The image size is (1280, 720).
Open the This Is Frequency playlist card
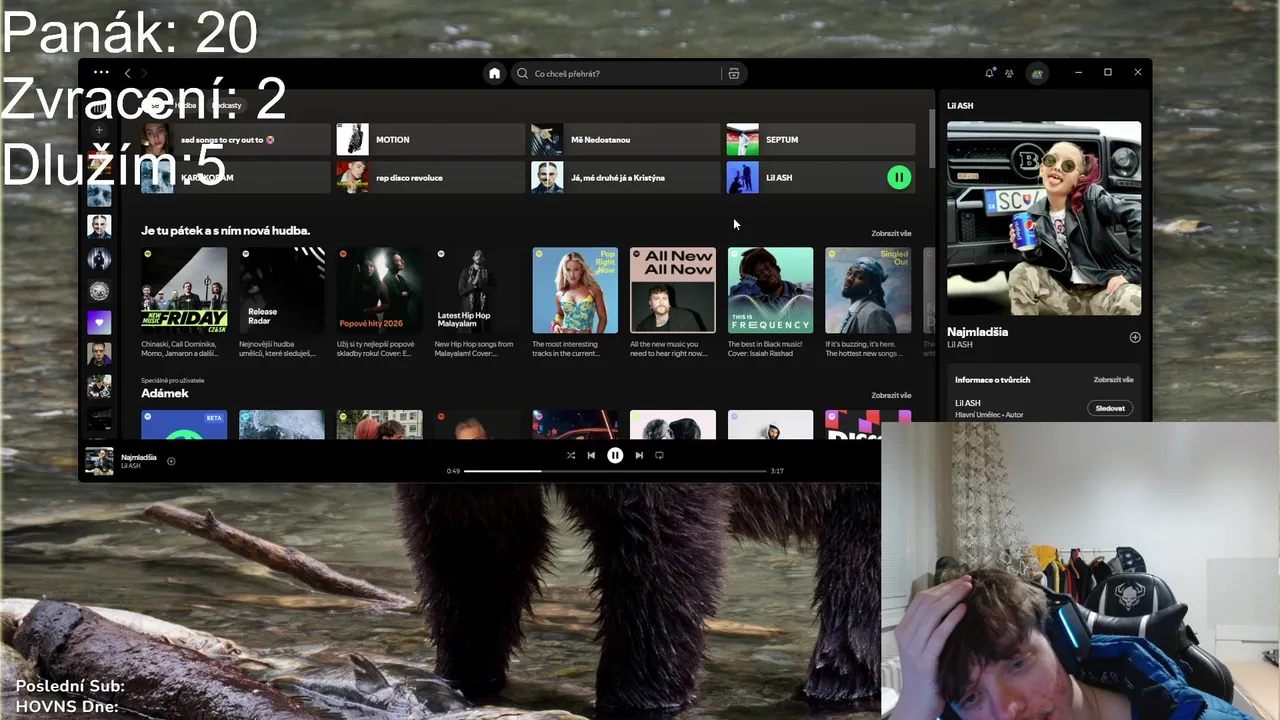(770, 303)
